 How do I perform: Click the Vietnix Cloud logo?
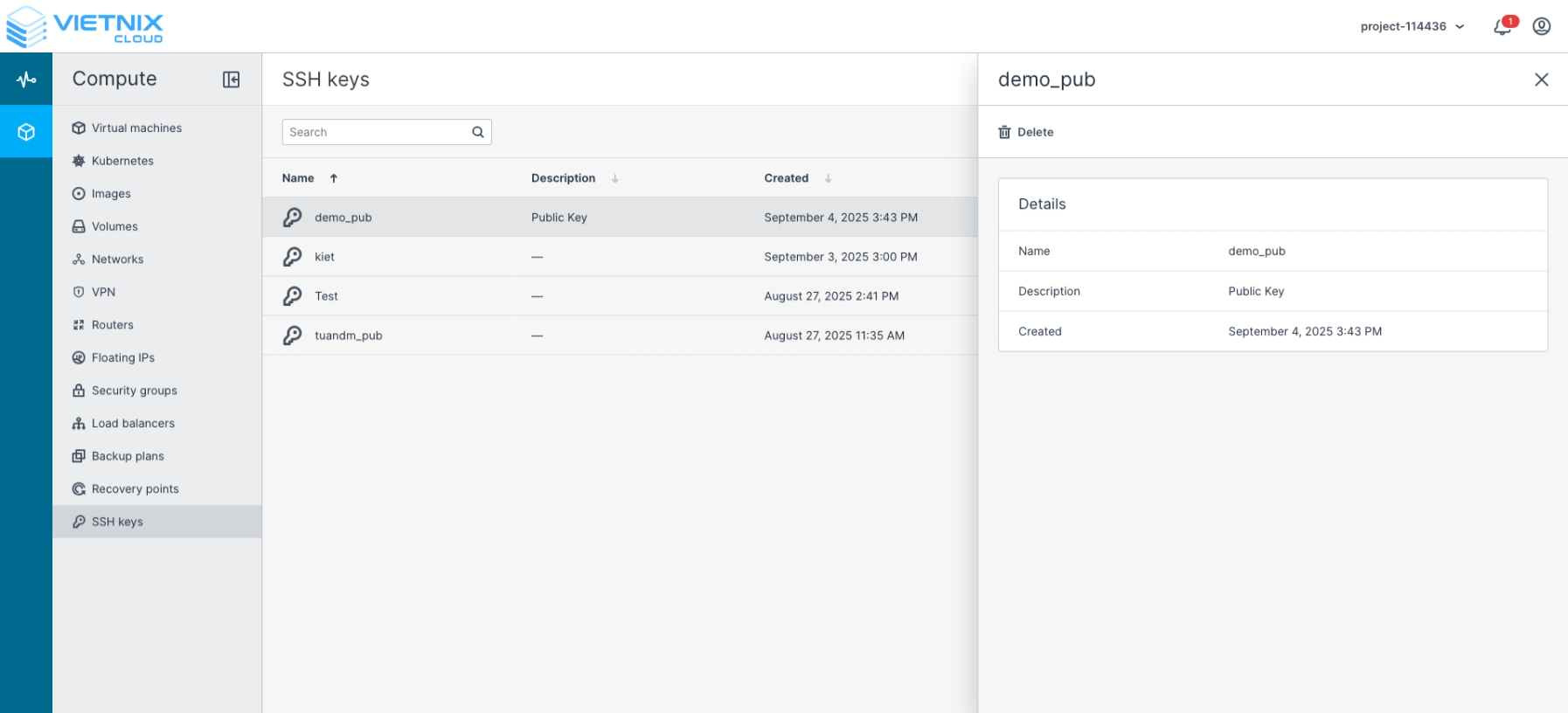(85, 26)
